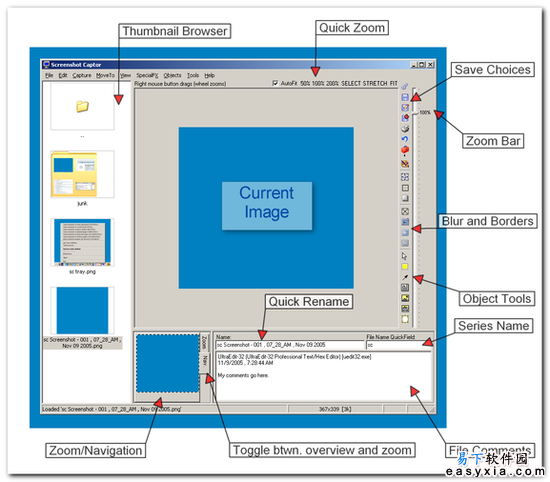Viewport: 550px width, 482px height.
Task: Open the Capture menu
Action: 82,75
